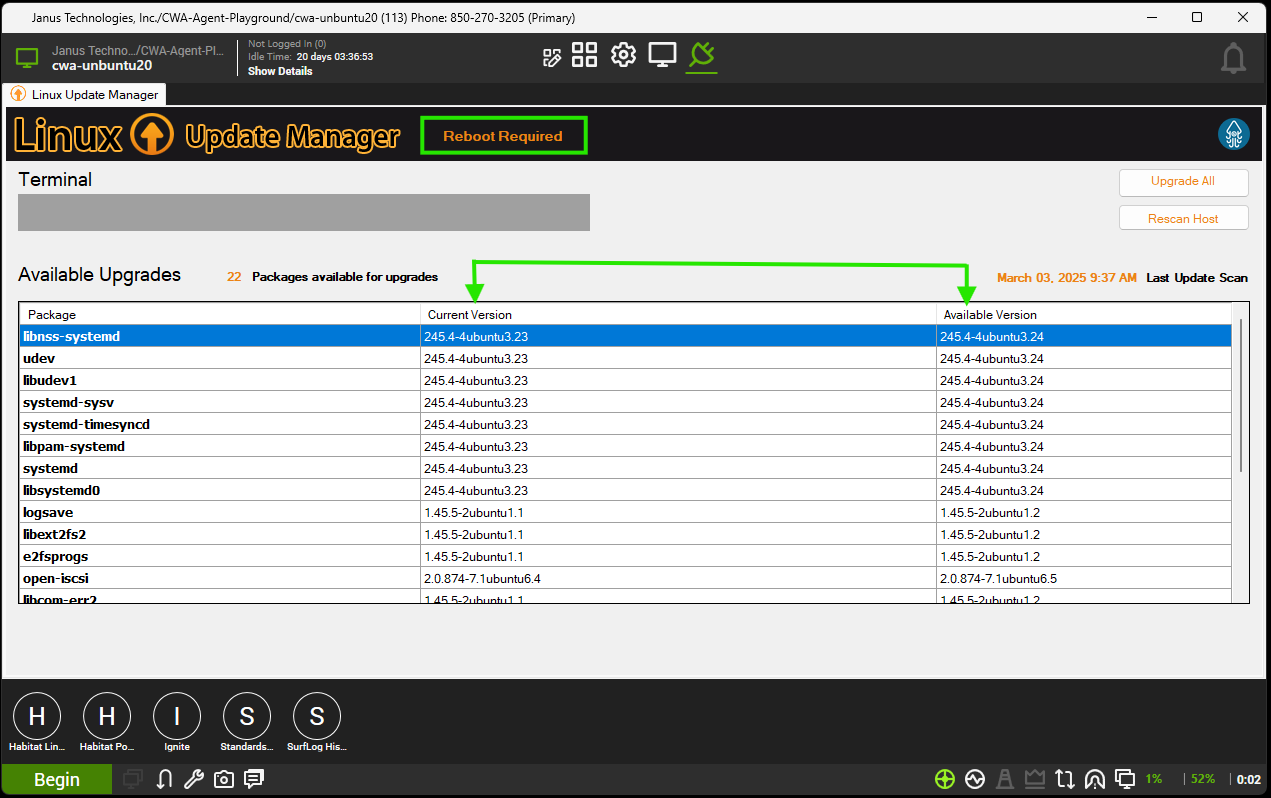Open the settings gear icon
The height and width of the screenshot is (798, 1271).
[623, 55]
